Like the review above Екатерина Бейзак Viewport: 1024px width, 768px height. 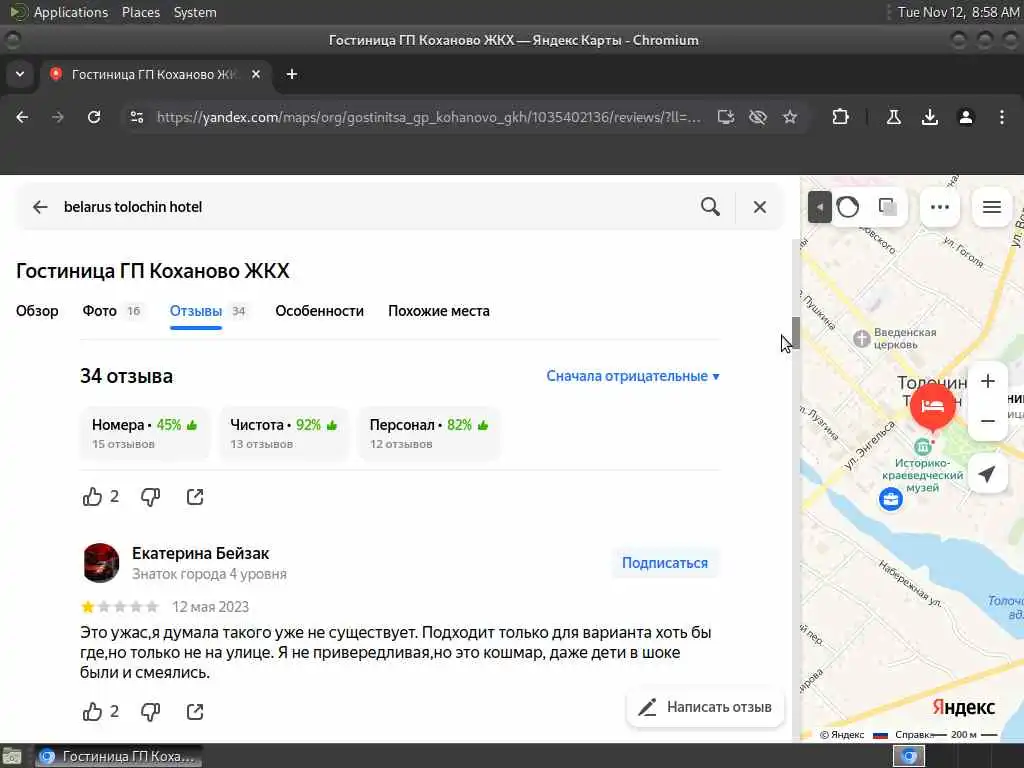point(93,497)
